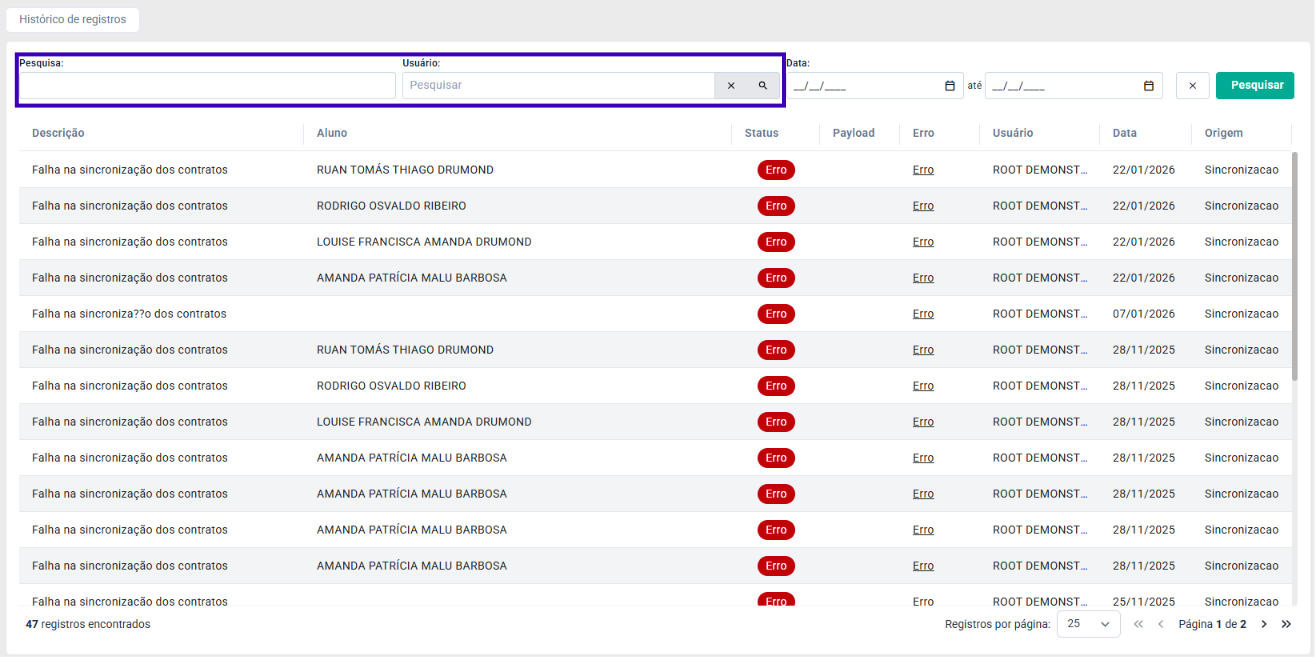Go to the previous page of results
This screenshot has height=657, width=1315.
1161,624
